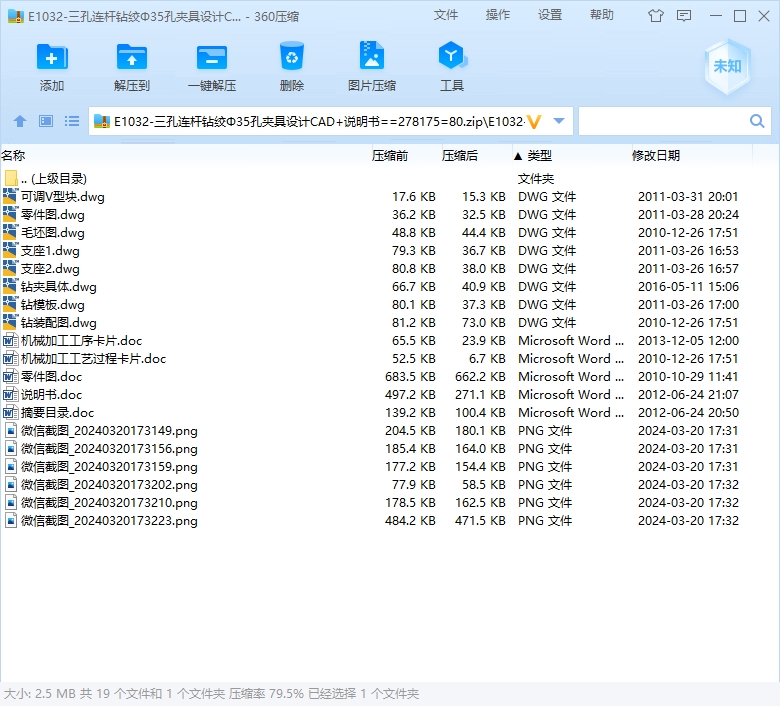The width and height of the screenshot is (780, 706).
Task: Select the file 钻模板.dwg
Action: coord(53,304)
